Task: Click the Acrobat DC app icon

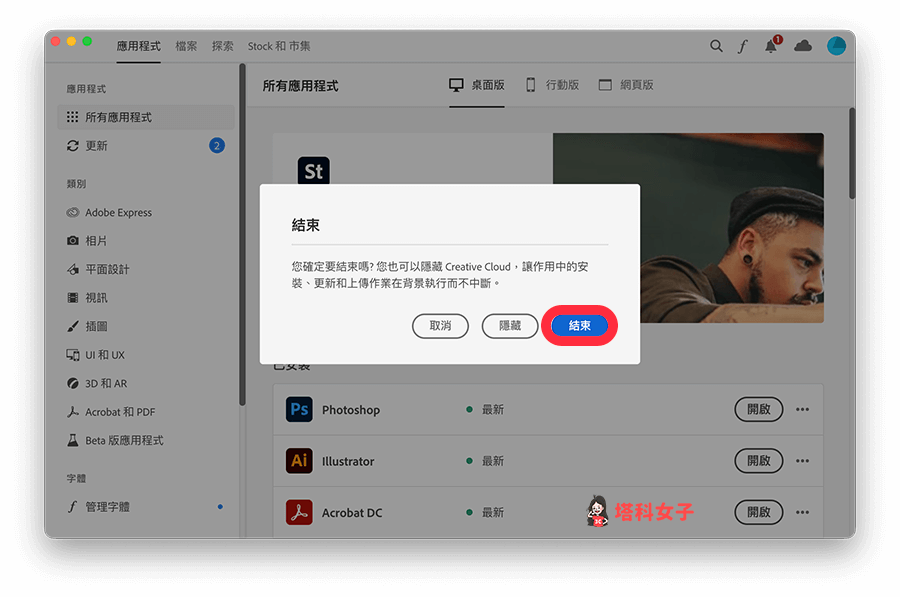Action: coord(299,512)
